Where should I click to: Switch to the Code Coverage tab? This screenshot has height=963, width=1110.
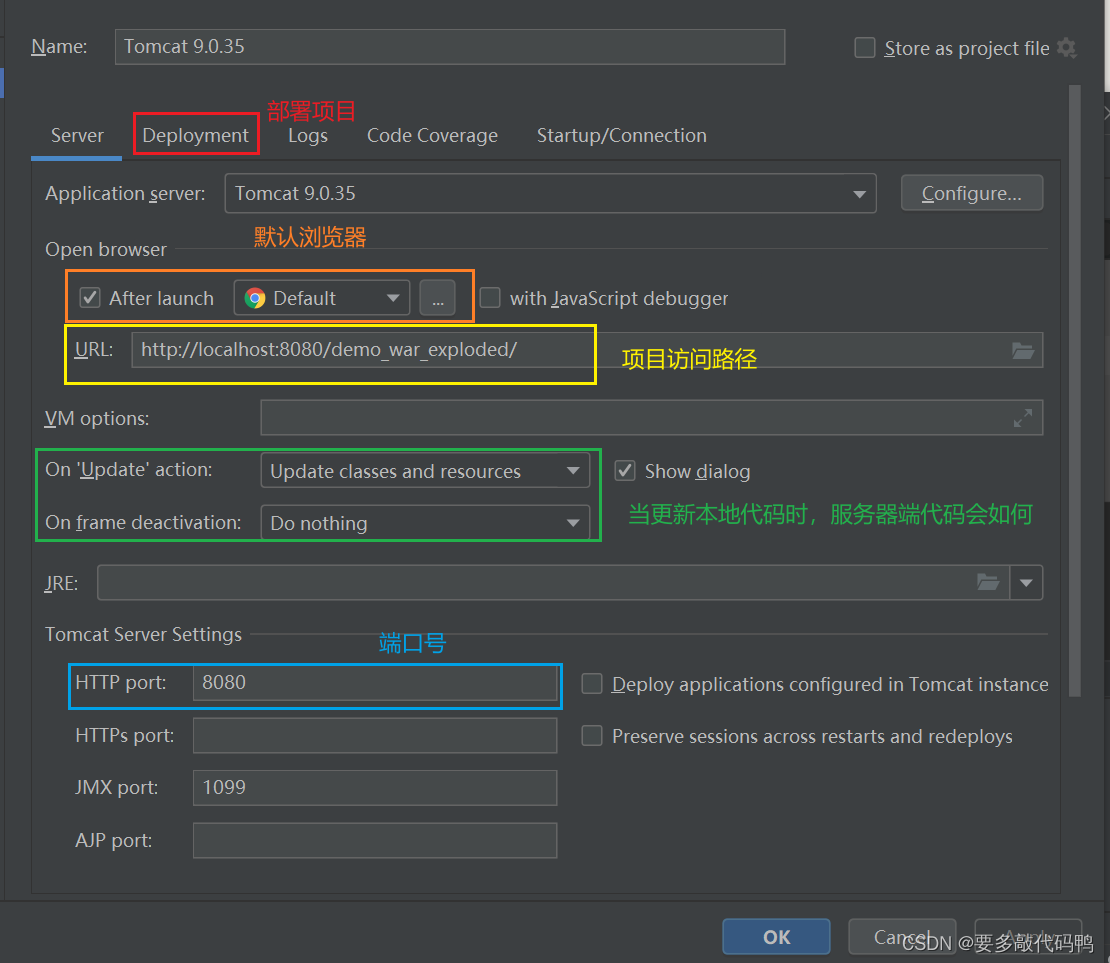coord(433,135)
